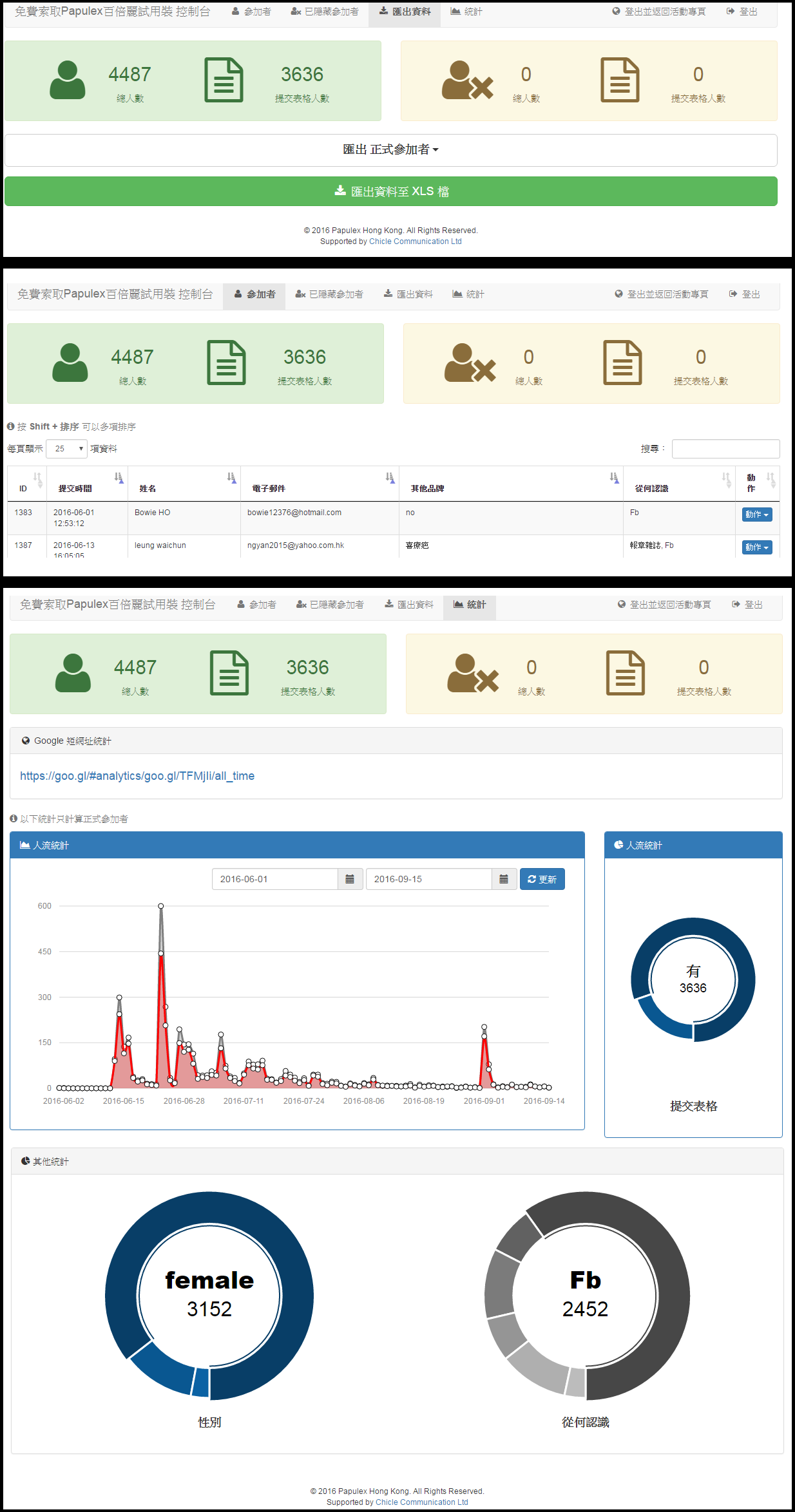Open the goo.gl analytics link

click(x=137, y=776)
